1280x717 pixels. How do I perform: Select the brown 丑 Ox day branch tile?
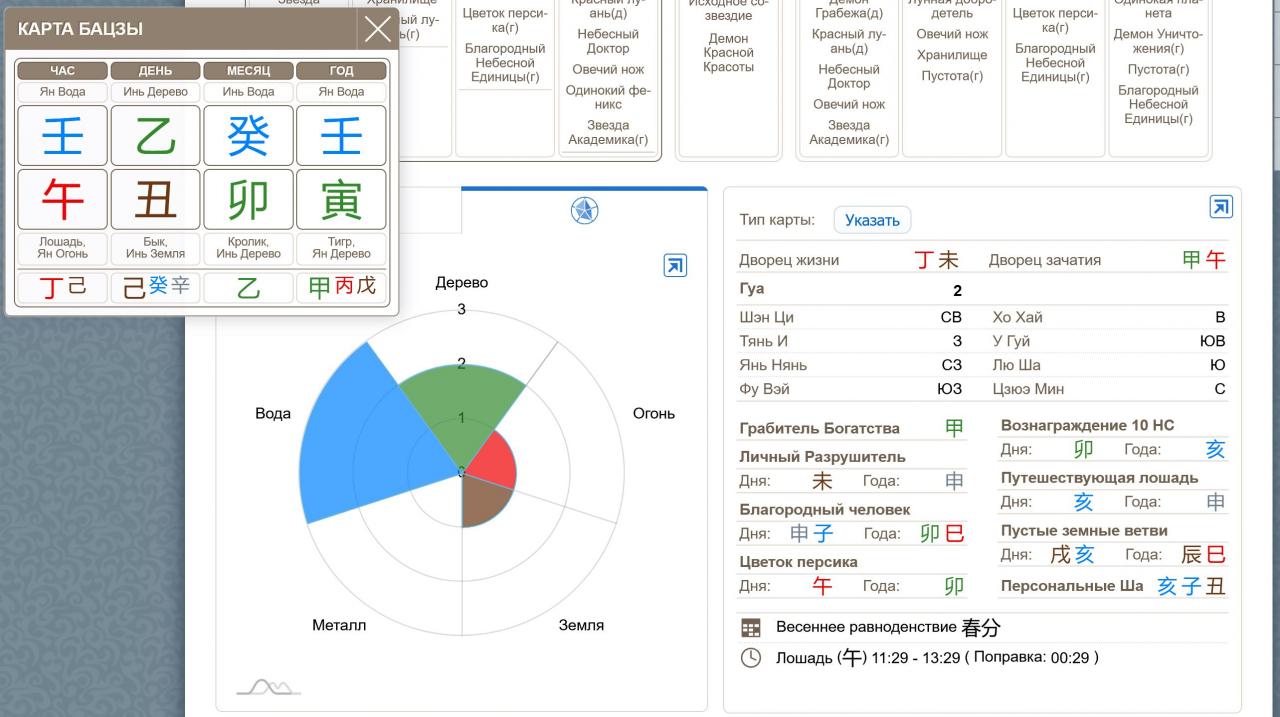click(x=155, y=199)
